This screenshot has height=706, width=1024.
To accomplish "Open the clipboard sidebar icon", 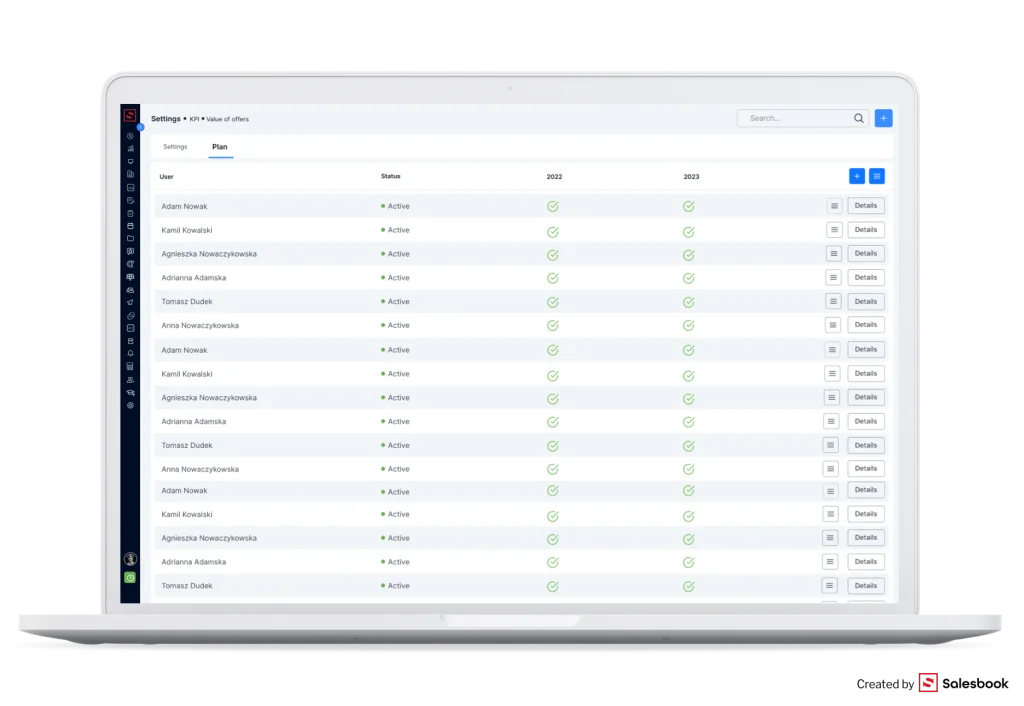I will 130,213.
